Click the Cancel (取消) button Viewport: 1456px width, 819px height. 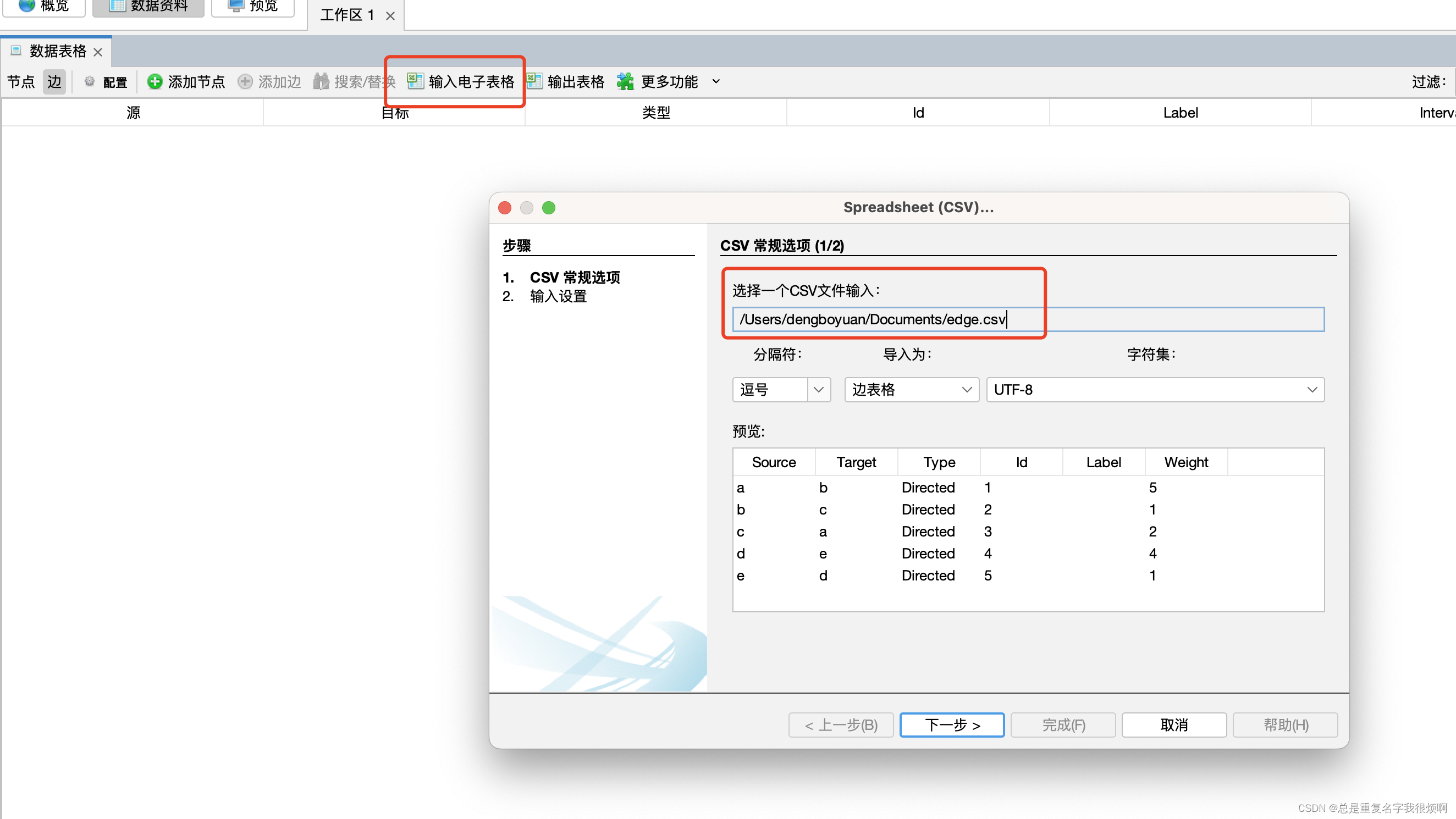click(1173, 724)
